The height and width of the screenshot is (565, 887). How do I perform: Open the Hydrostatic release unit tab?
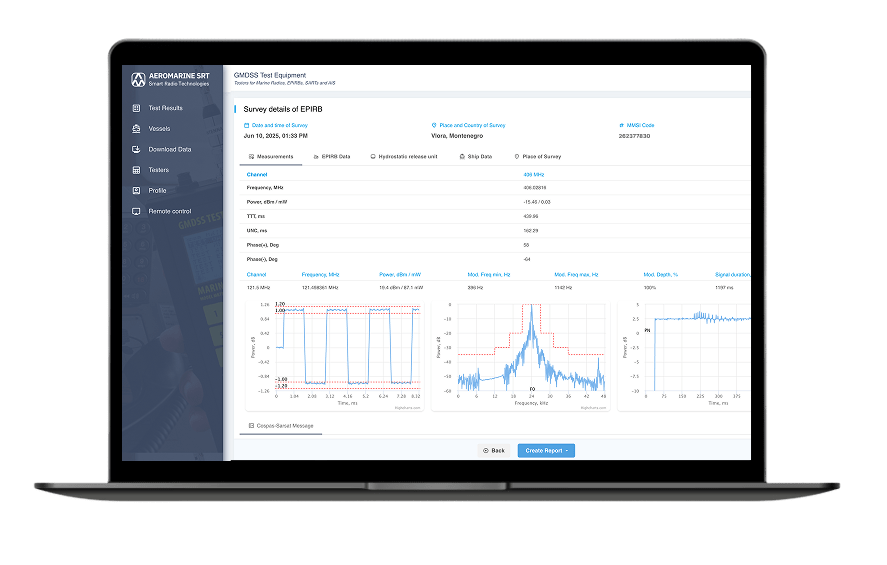404,157
